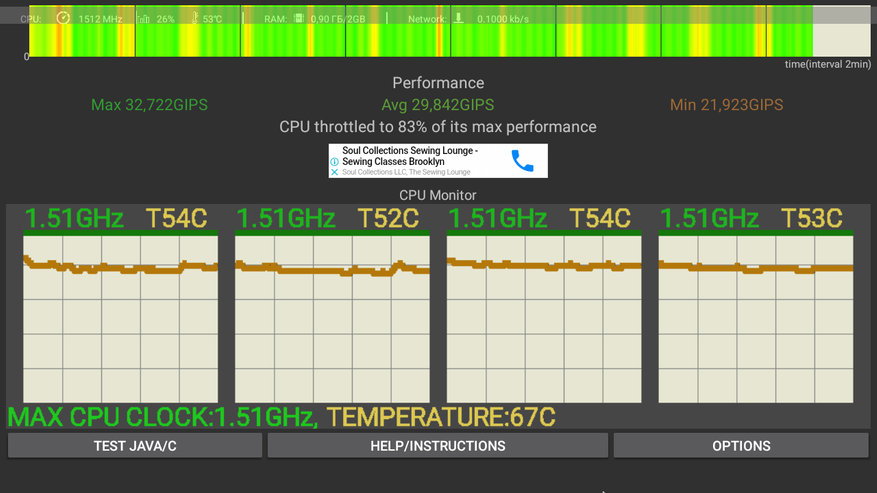877x493 pixels.
Task: Select the 26% CPU load value
Action: pos(165,19)
